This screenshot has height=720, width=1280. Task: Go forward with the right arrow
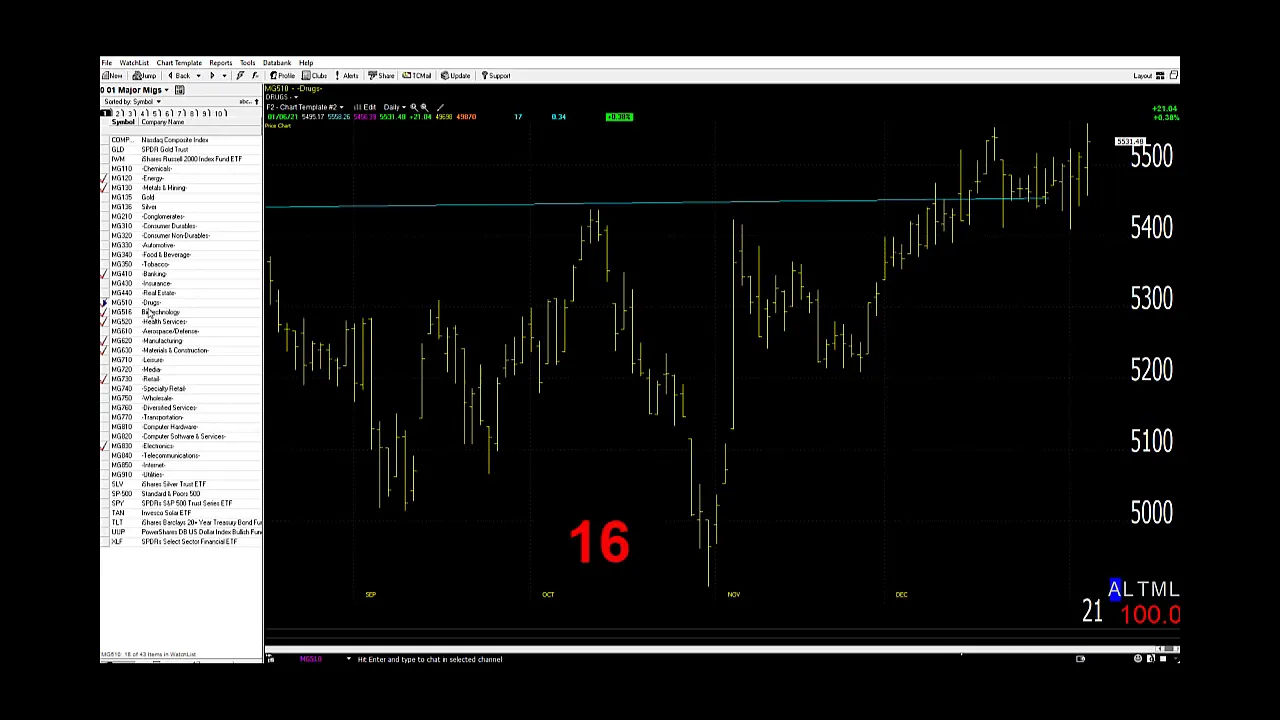212,76
